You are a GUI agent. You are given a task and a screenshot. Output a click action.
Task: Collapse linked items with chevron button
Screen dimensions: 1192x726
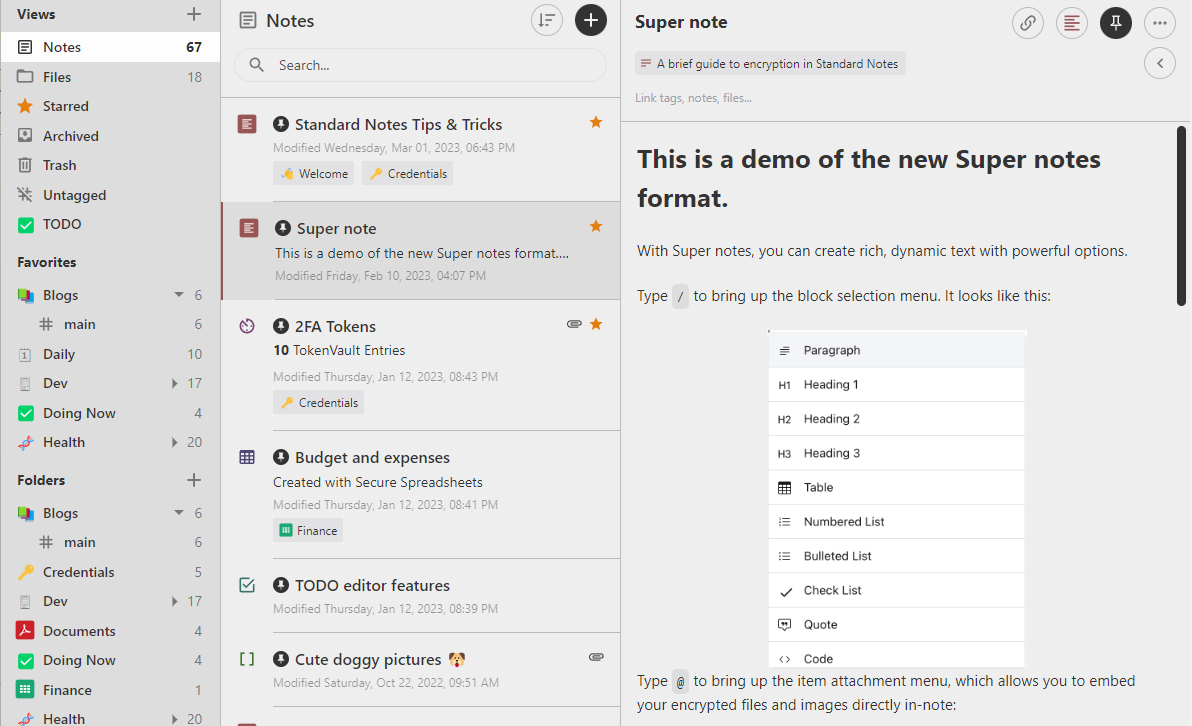pos(1160,64)
